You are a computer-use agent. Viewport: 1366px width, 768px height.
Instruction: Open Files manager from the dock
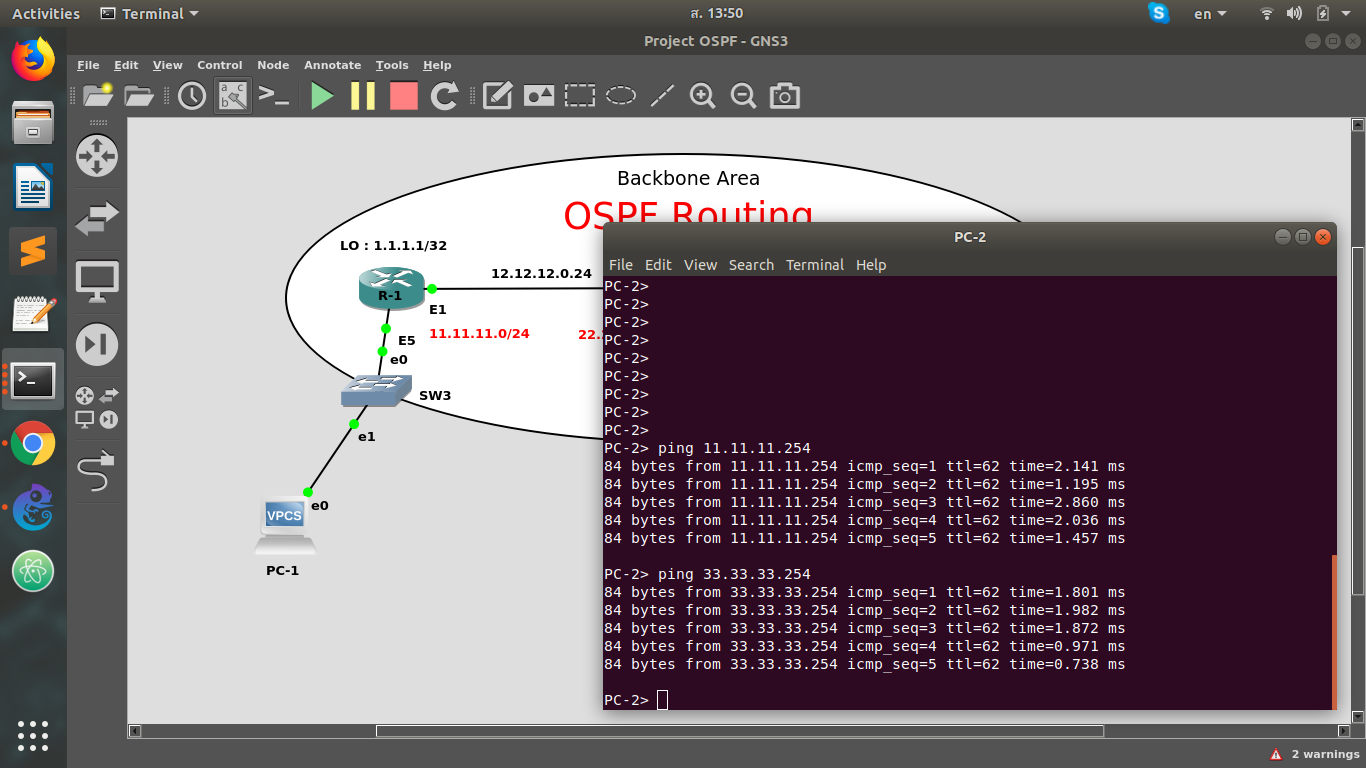[33, 123]
